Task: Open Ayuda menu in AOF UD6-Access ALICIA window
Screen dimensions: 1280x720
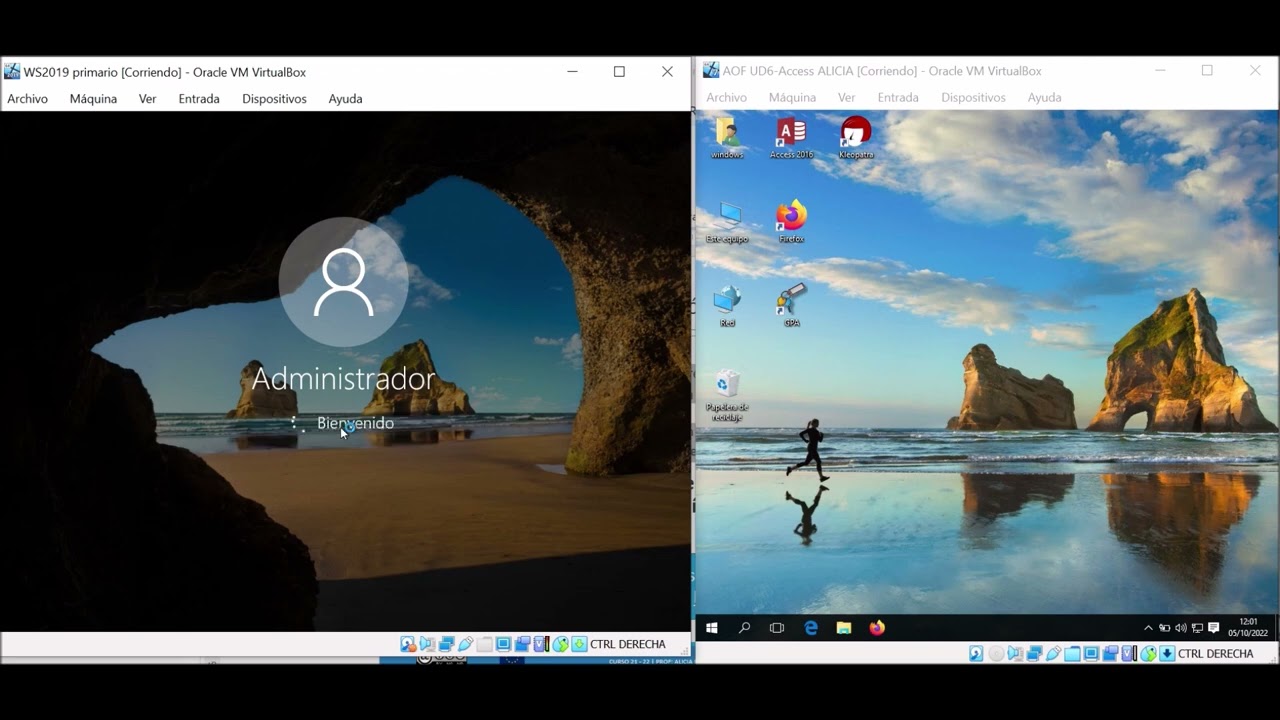Action: 1044,97
